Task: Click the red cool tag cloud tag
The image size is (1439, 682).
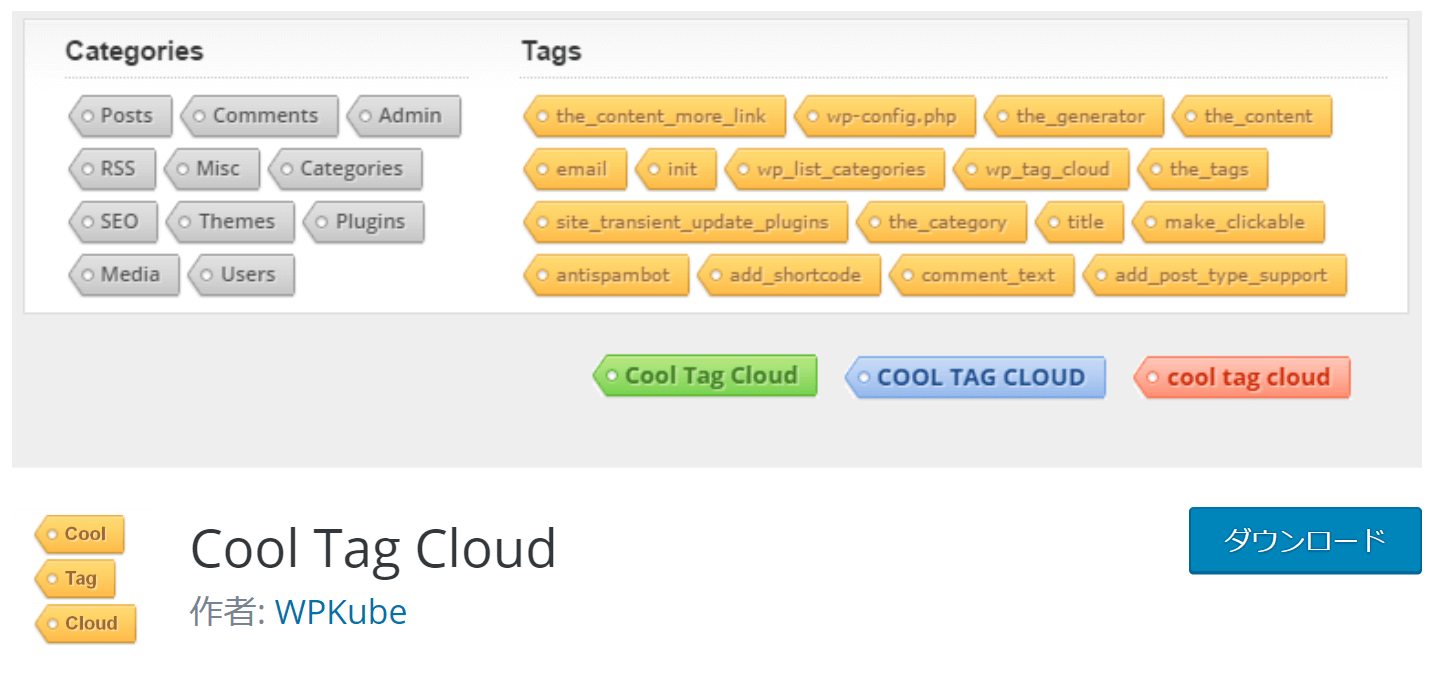Action: click(x=1242, y=377)
